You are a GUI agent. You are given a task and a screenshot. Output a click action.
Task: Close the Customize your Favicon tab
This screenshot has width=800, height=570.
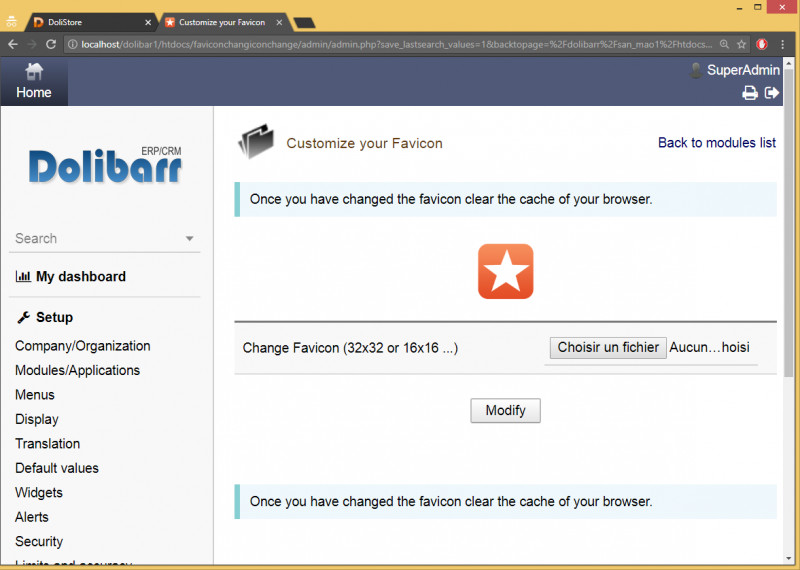[279, 22]
